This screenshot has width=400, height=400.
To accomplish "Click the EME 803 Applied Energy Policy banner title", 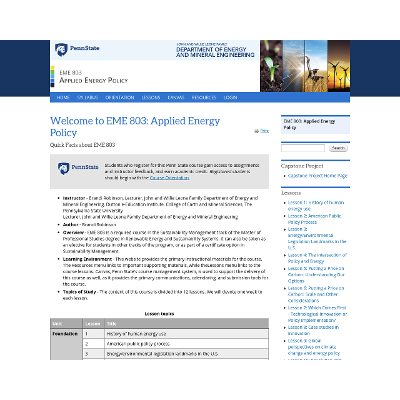I will click(x=94, y=77).
